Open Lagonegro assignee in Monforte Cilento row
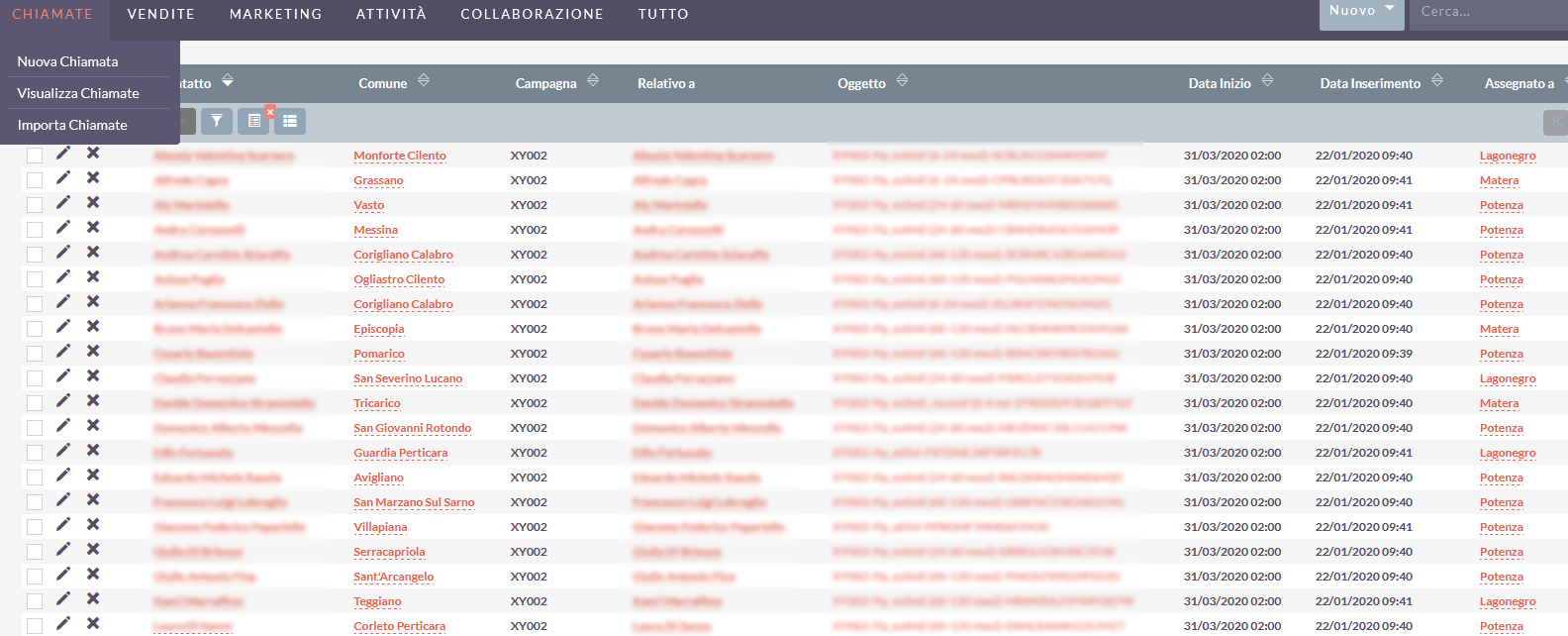Viewport: 1568px width, 636px height. 1508,156
